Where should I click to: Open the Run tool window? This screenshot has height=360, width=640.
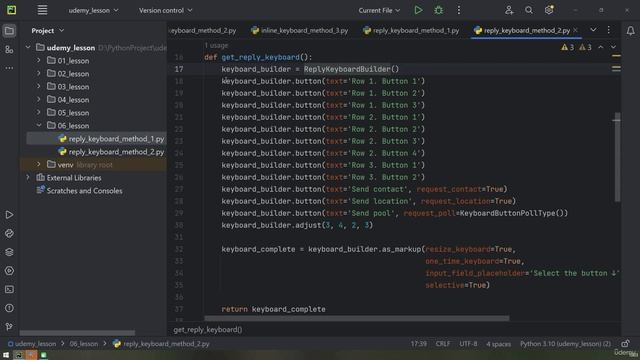click(x=9, y=215)
